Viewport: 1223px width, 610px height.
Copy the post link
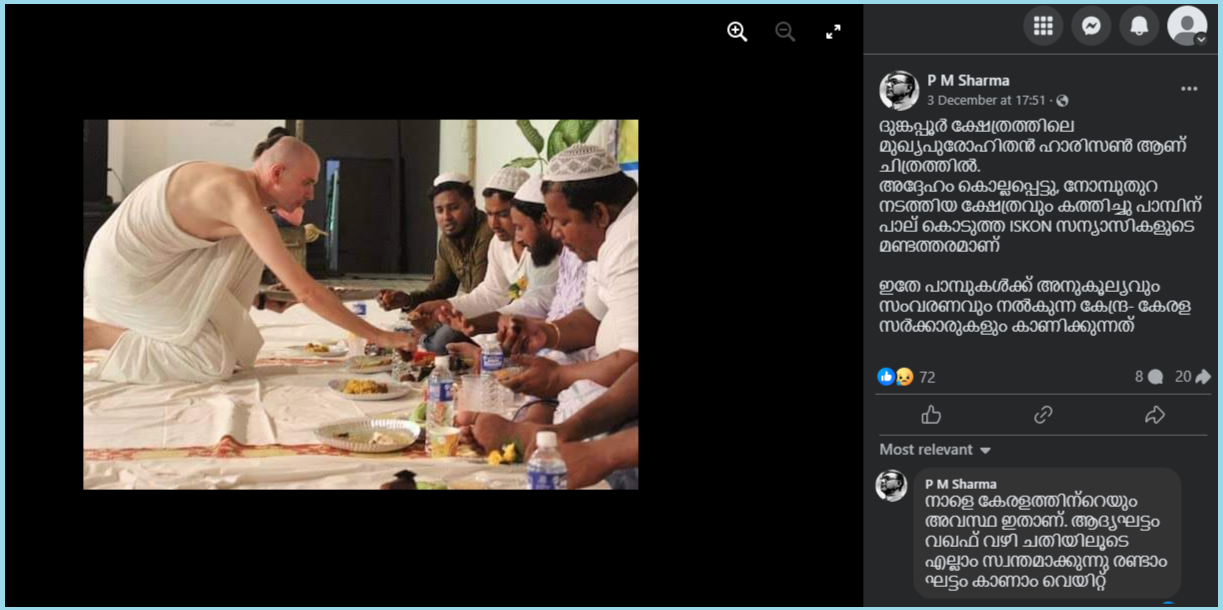(1043, 414)
